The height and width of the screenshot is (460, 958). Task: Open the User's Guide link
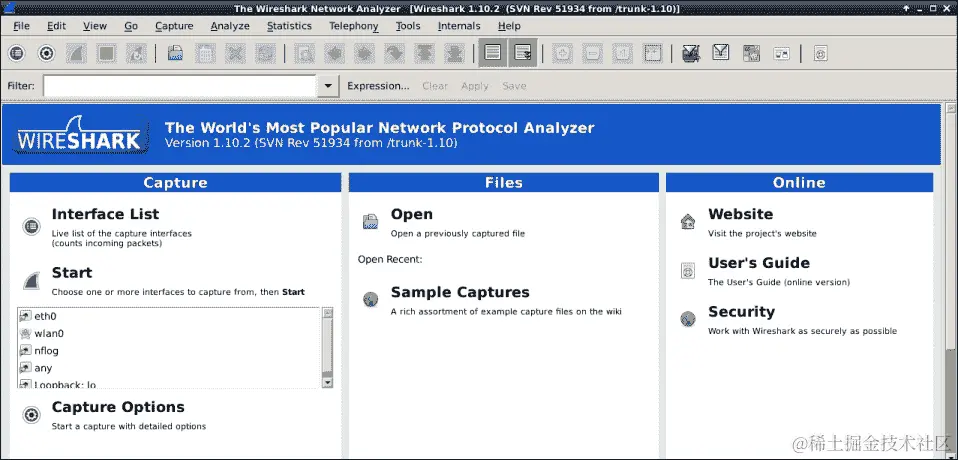(759, 263)
